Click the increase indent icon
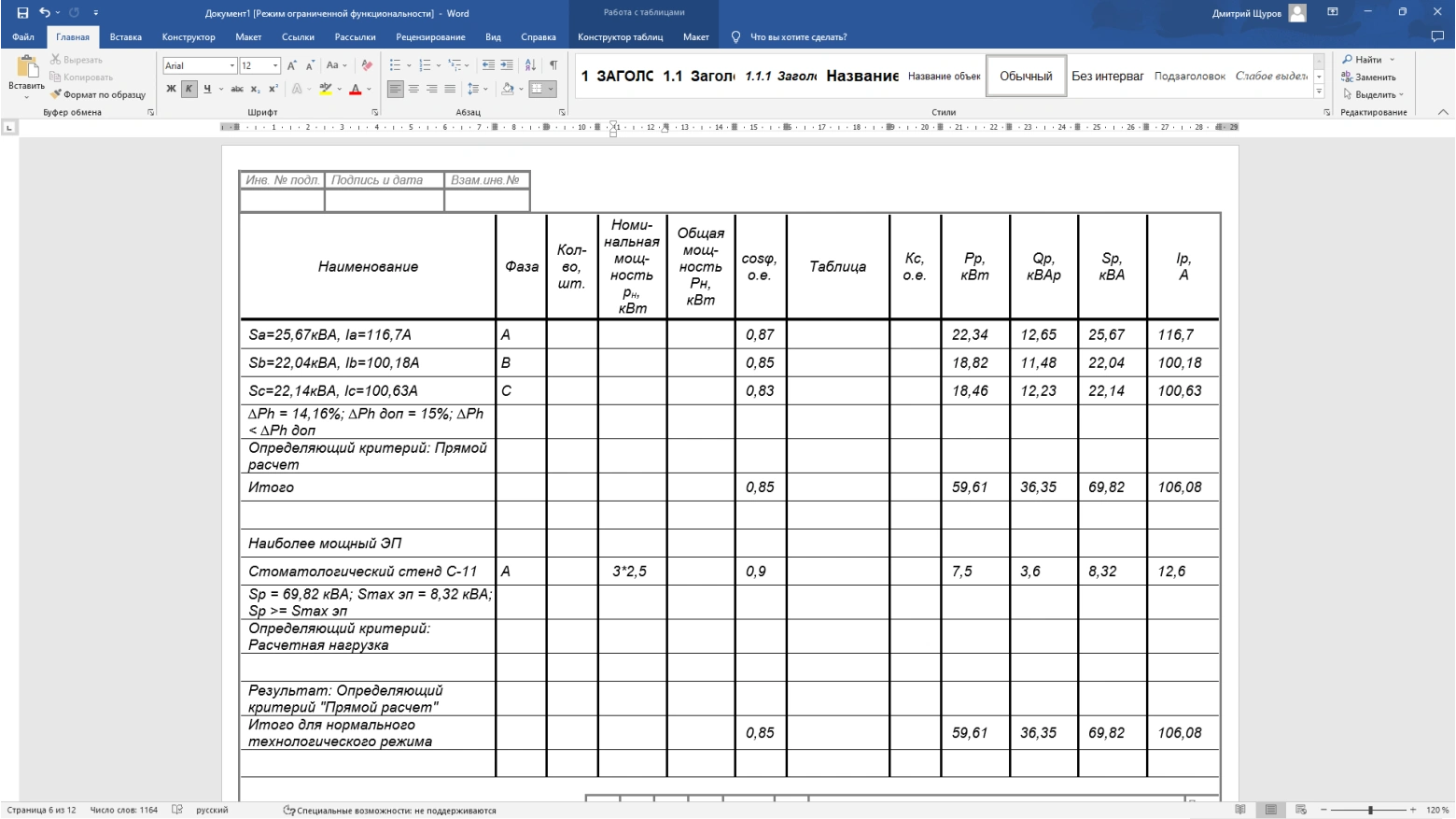The width and height of the screenshot is (1456, 819). coord(507,65)
